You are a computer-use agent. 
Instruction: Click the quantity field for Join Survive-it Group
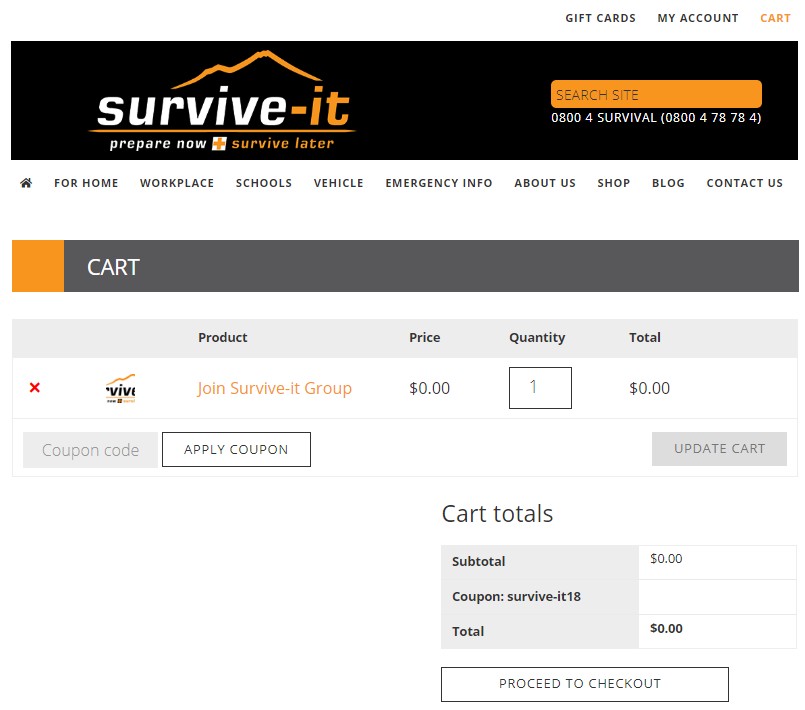(540, 388)
